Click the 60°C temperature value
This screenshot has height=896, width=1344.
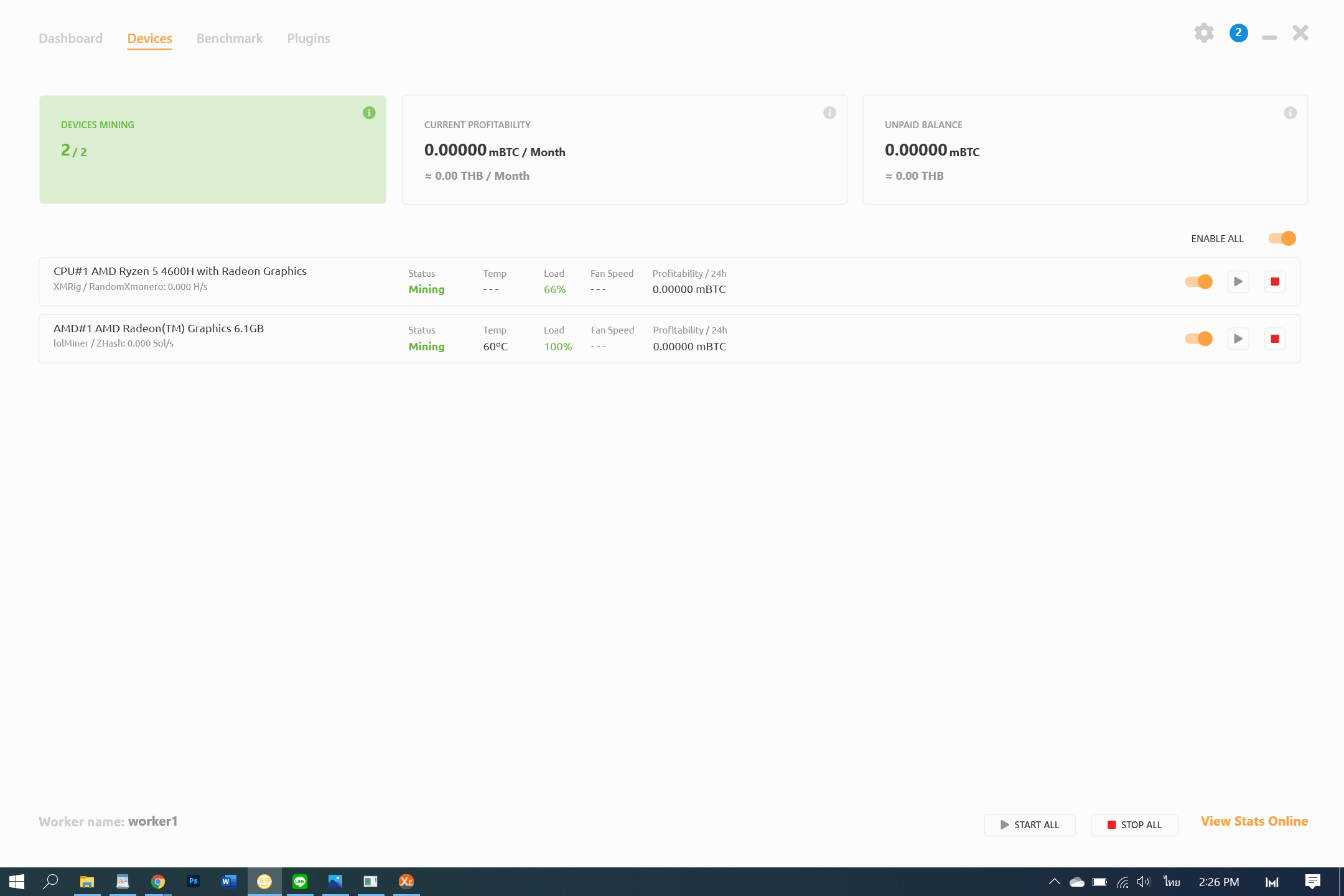(x=495, y=347)
